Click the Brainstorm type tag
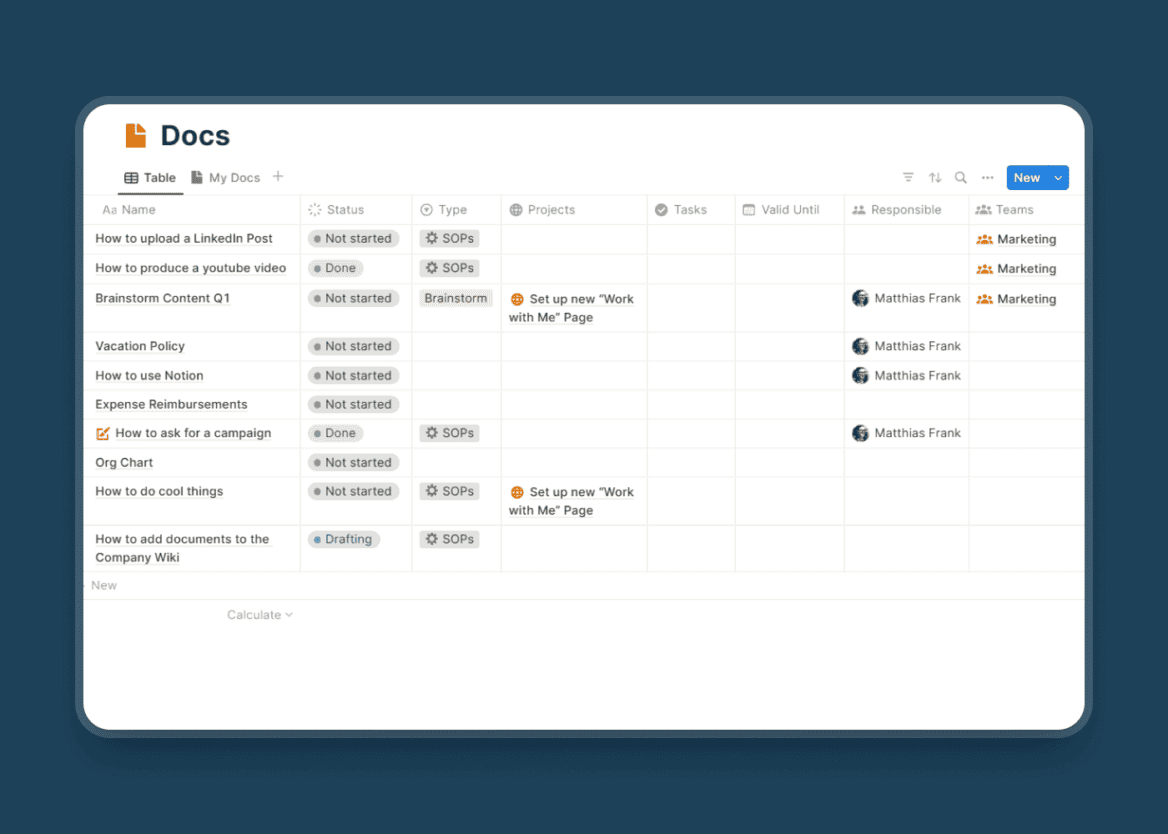Viewport: 1168px width, 834px height. (456, 299)
